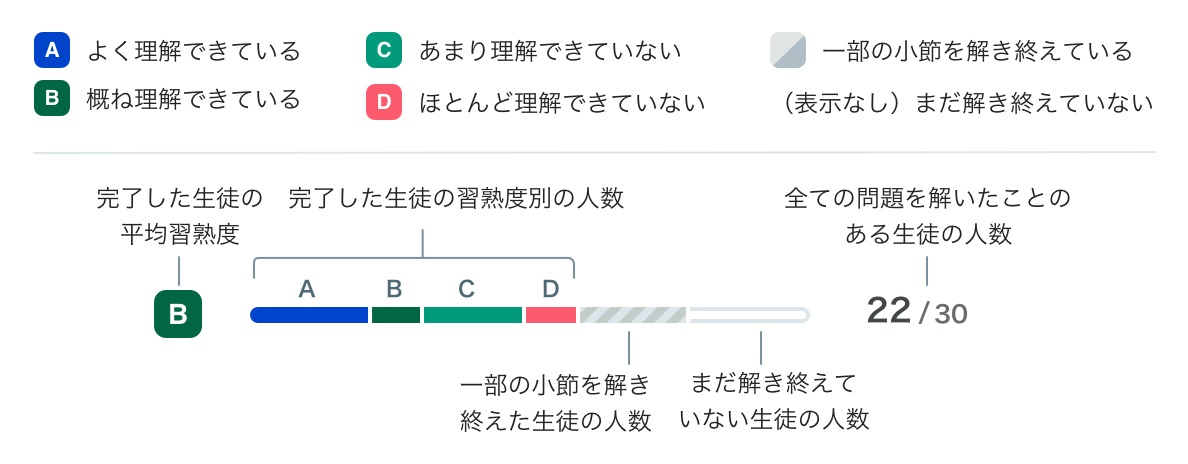Click the gray striped partial-completion legend icon
The width and height of the screenshot is (1188, 464).
[788, 51]
